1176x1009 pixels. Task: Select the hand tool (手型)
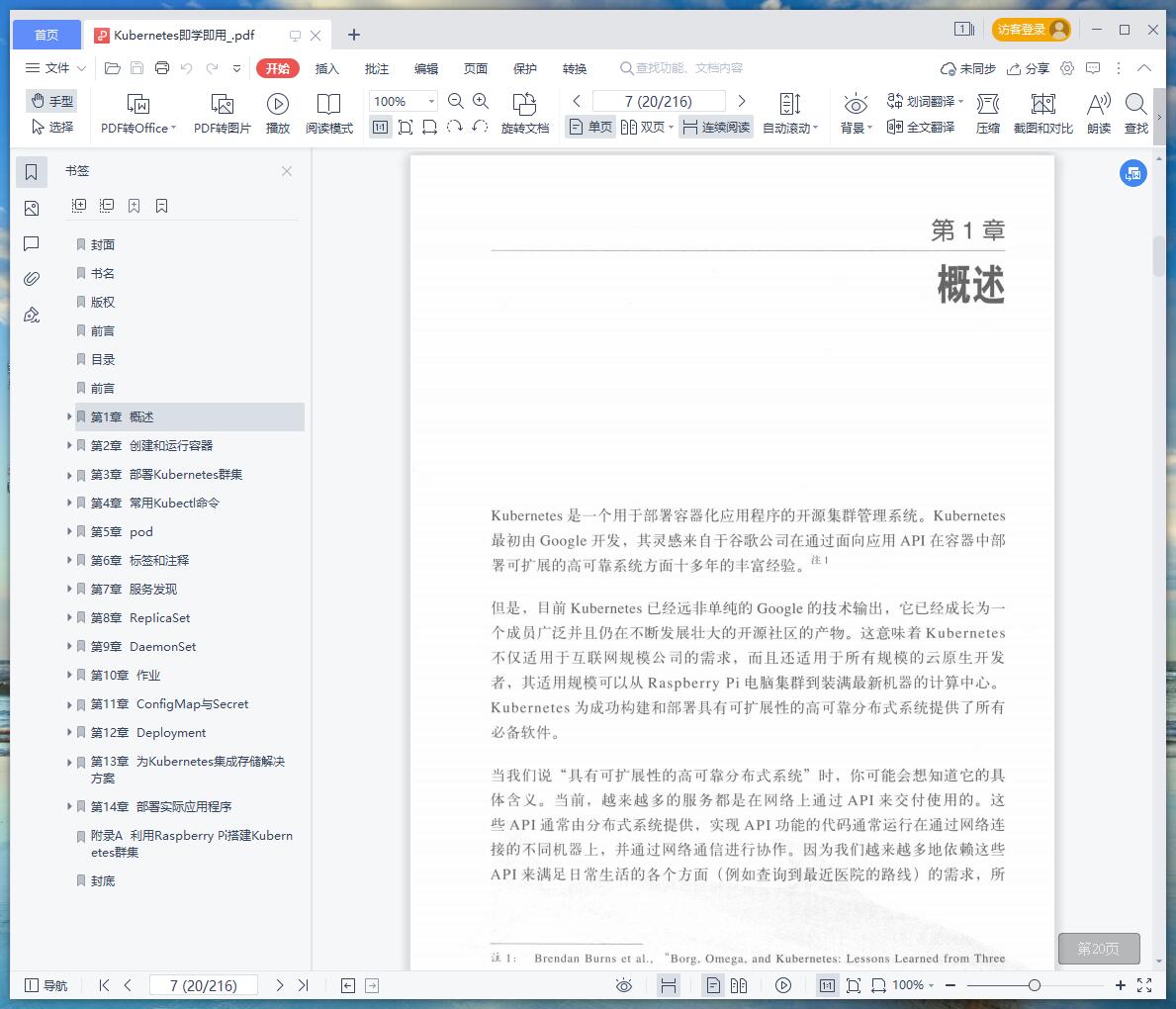click(x=51, y=101)
